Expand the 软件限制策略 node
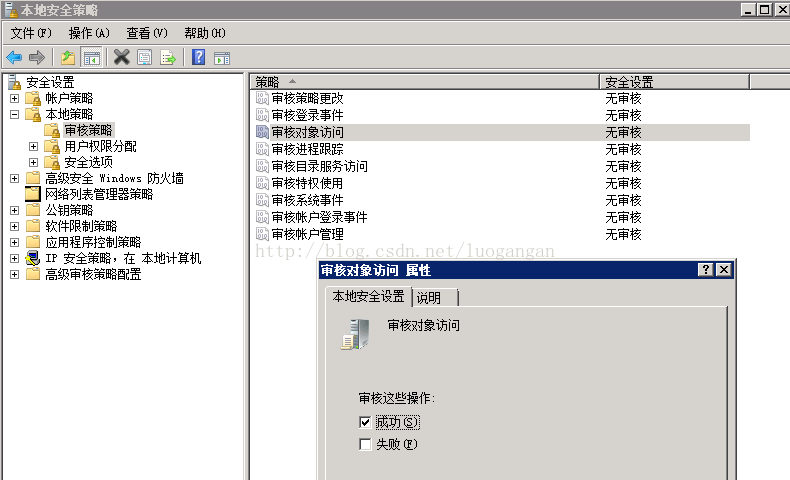Image resolution: width=790 pixels, height=480 pixels. pyautogui.click(x=15, y=227)
